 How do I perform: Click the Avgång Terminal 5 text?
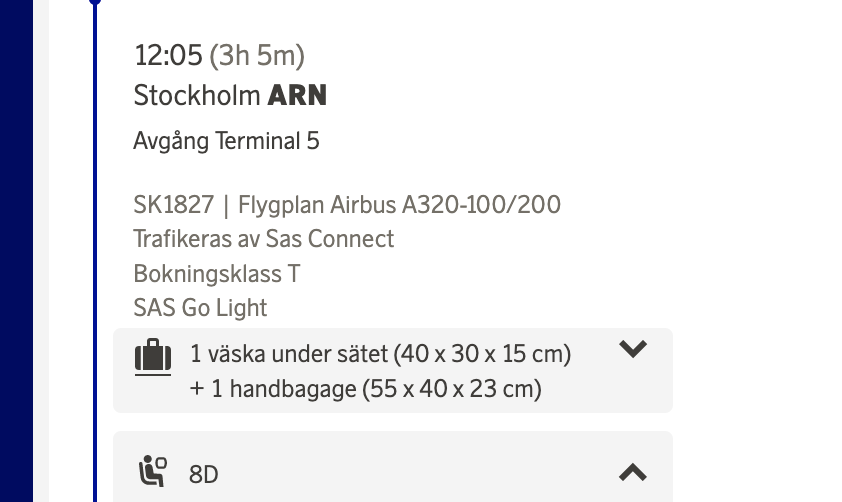pyautogui.click(x=226, y=141)
